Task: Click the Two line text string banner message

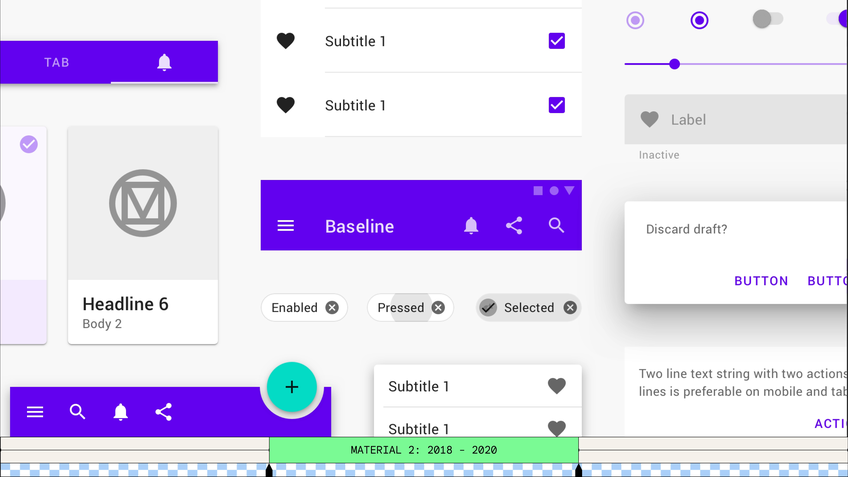Action: tap(743, 382)
